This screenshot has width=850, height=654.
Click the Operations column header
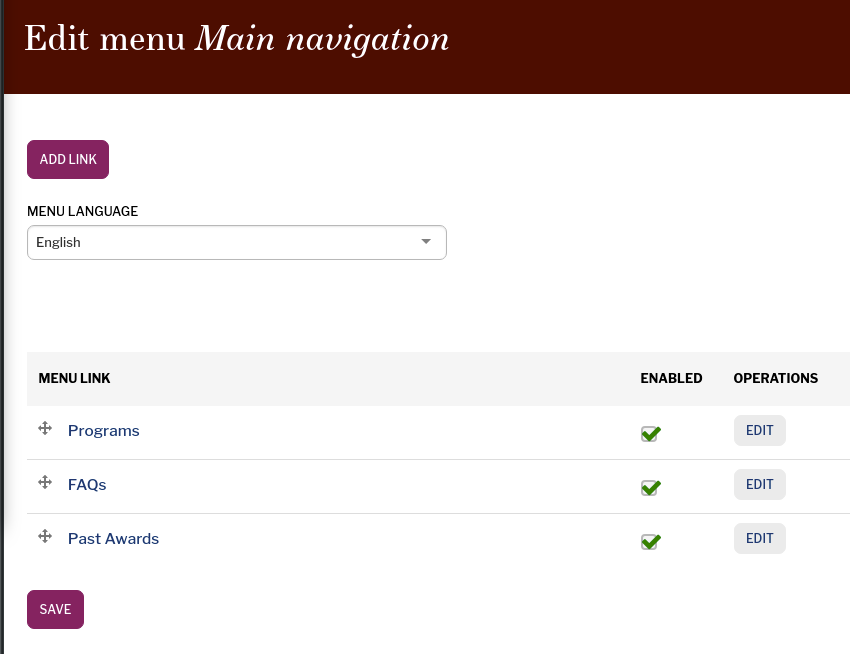(x=775, y=378)
